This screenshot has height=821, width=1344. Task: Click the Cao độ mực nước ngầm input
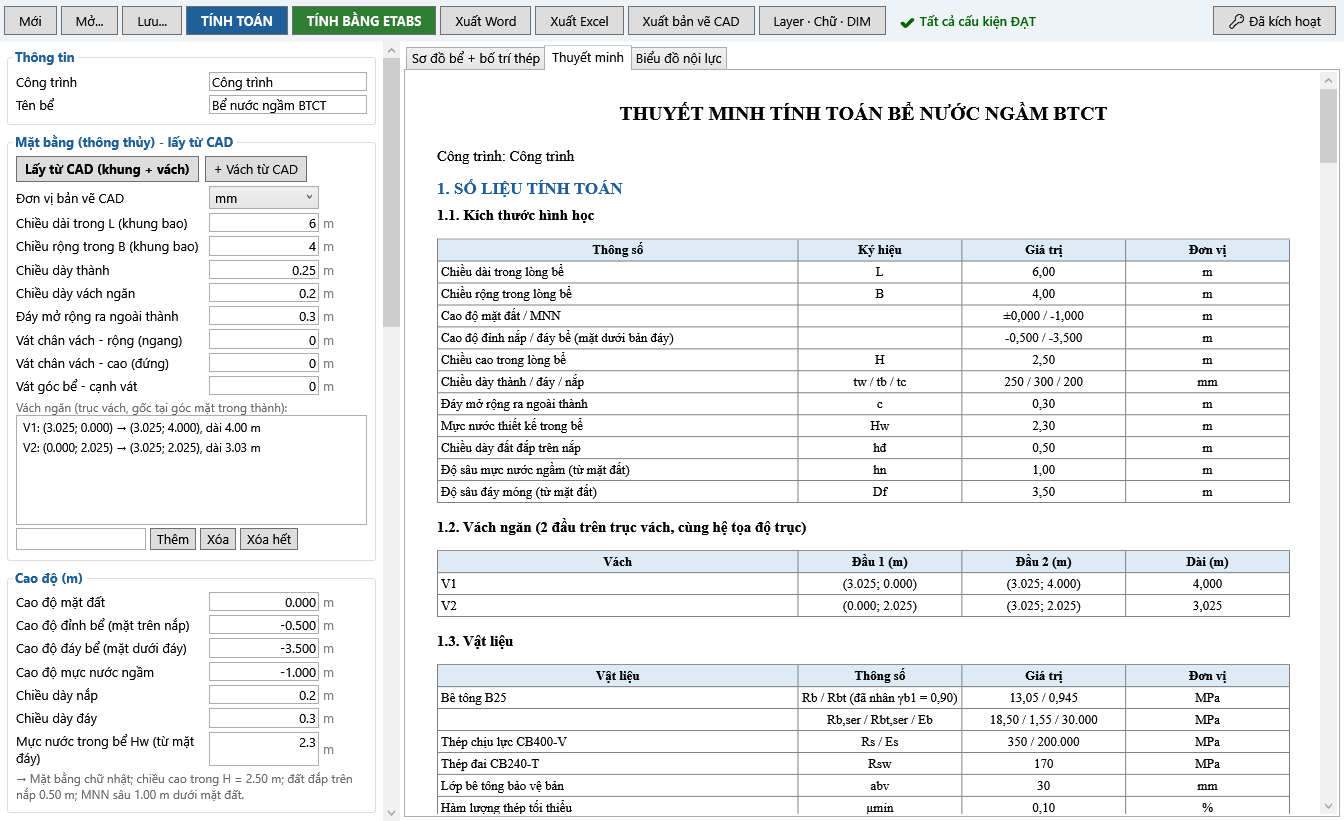point(264,672)
